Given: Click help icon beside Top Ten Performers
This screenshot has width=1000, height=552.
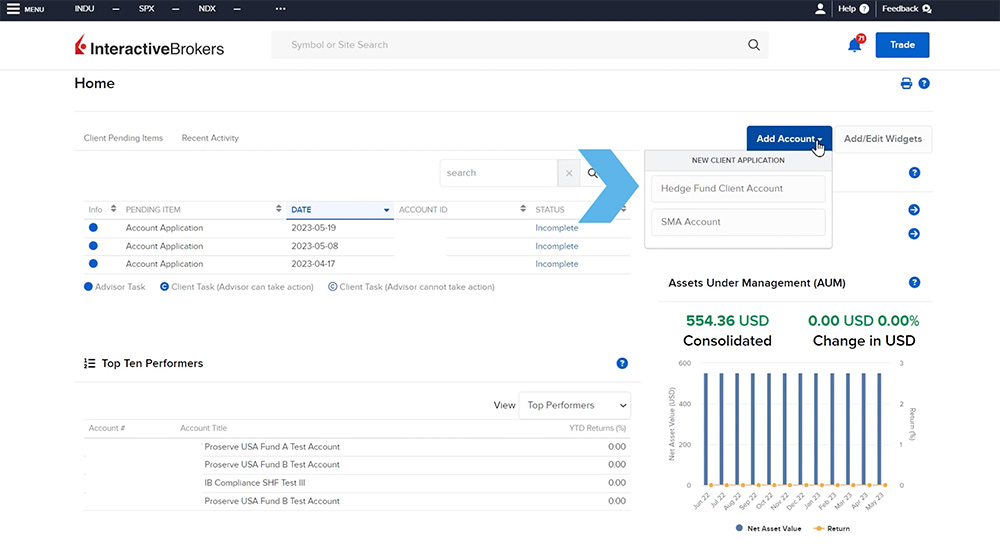Looking at the screenshot, I should coord(622,363).
